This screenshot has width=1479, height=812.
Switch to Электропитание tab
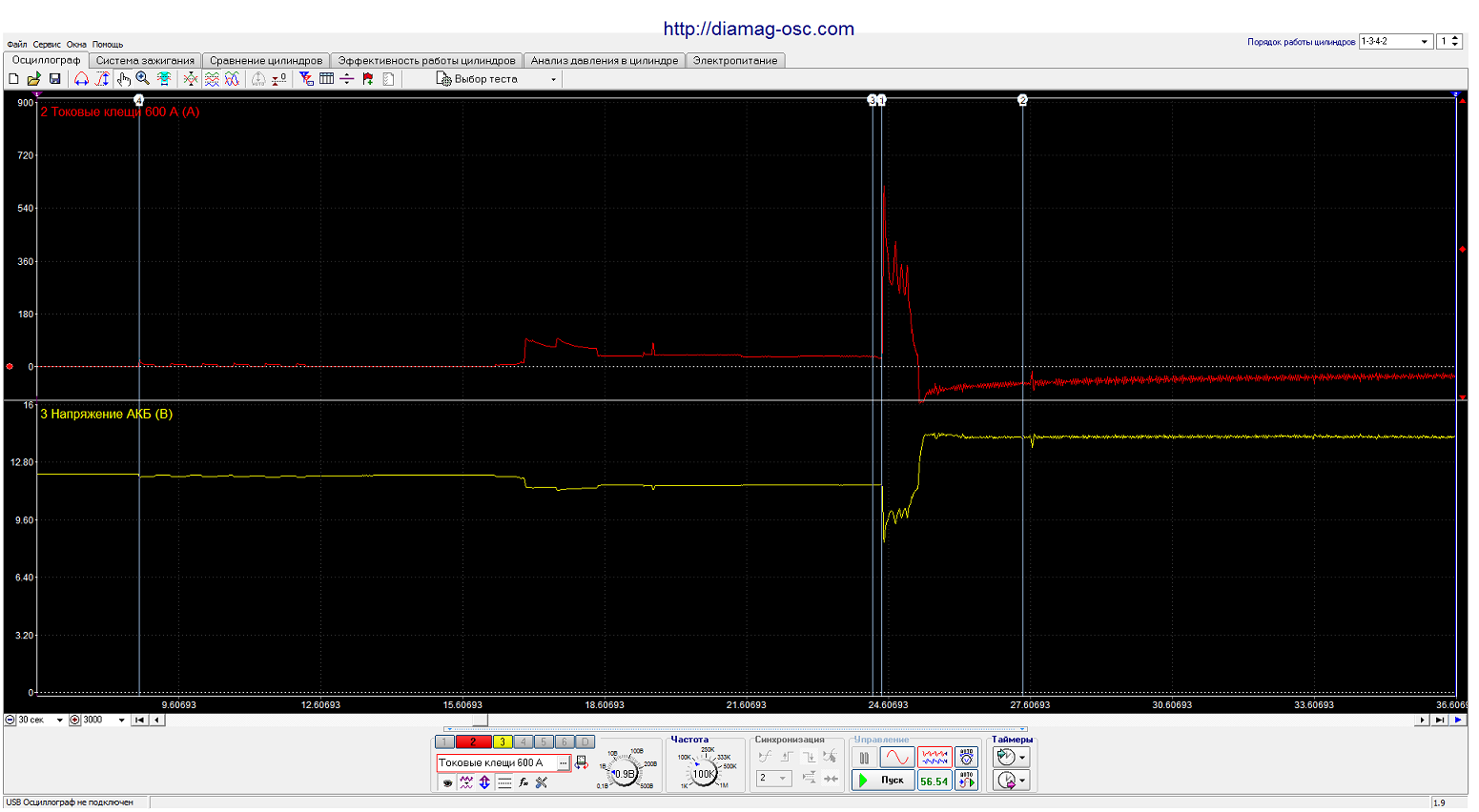point(735,60)
